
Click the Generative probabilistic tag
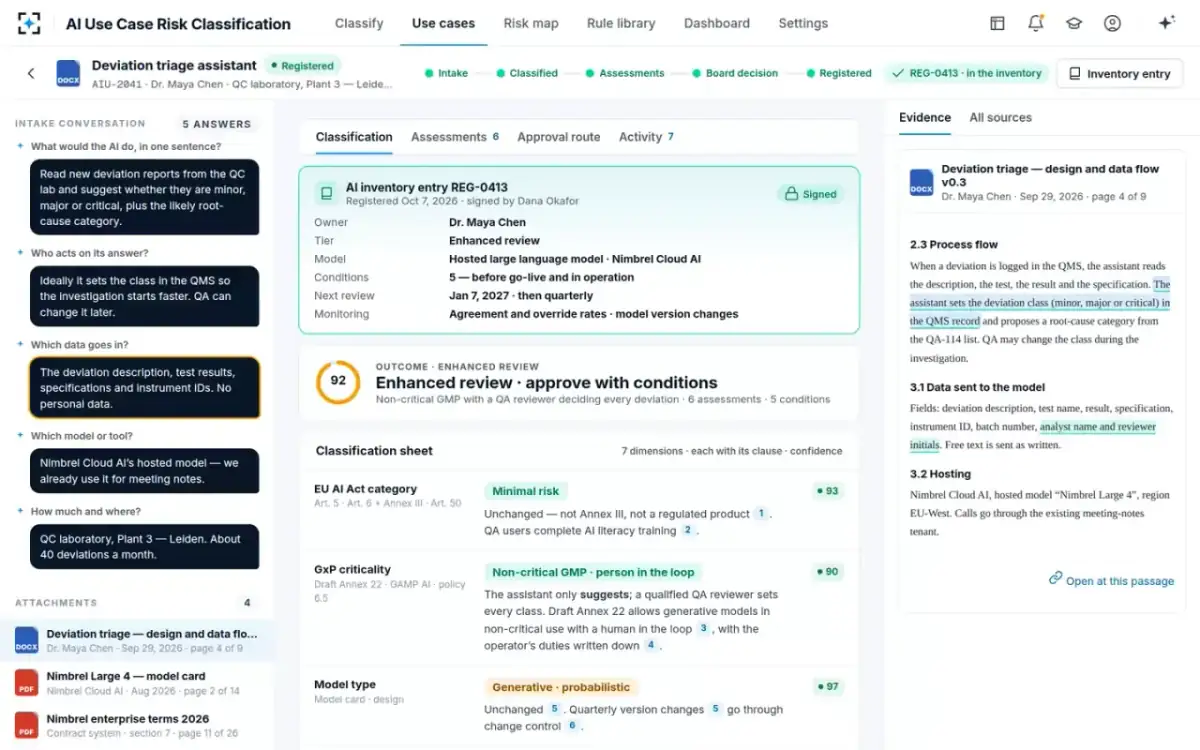click(x=561, y=687)
